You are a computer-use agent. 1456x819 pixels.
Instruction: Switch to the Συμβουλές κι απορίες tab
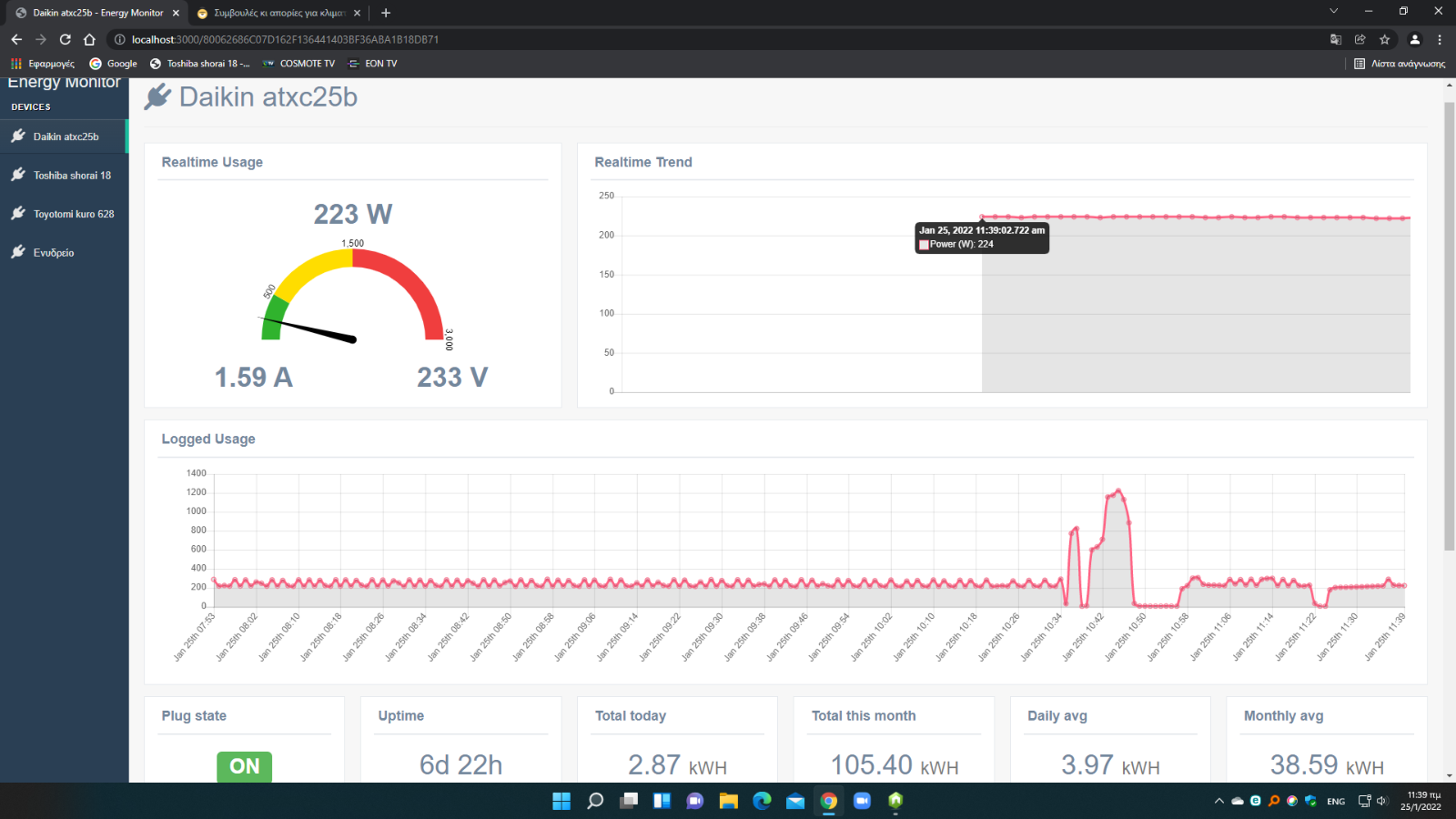tap(278, 13)
